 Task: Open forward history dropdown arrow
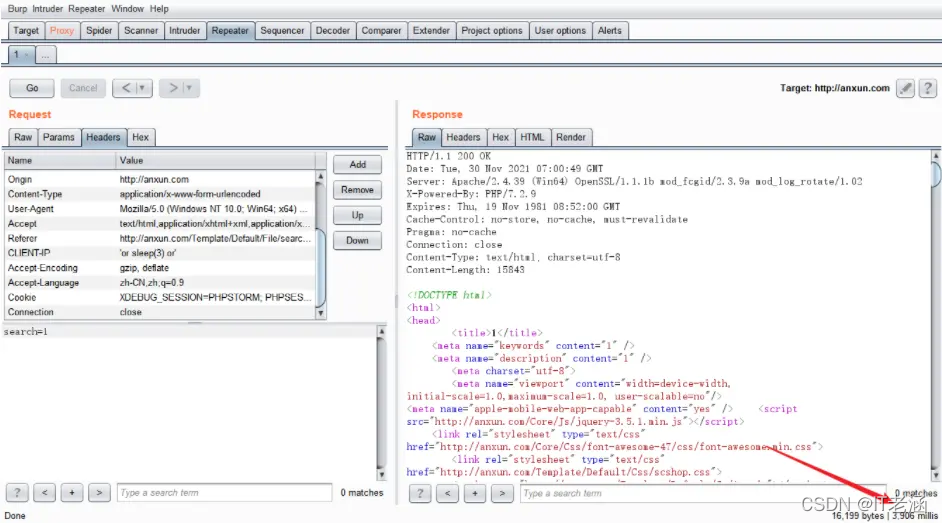[190, 88]
